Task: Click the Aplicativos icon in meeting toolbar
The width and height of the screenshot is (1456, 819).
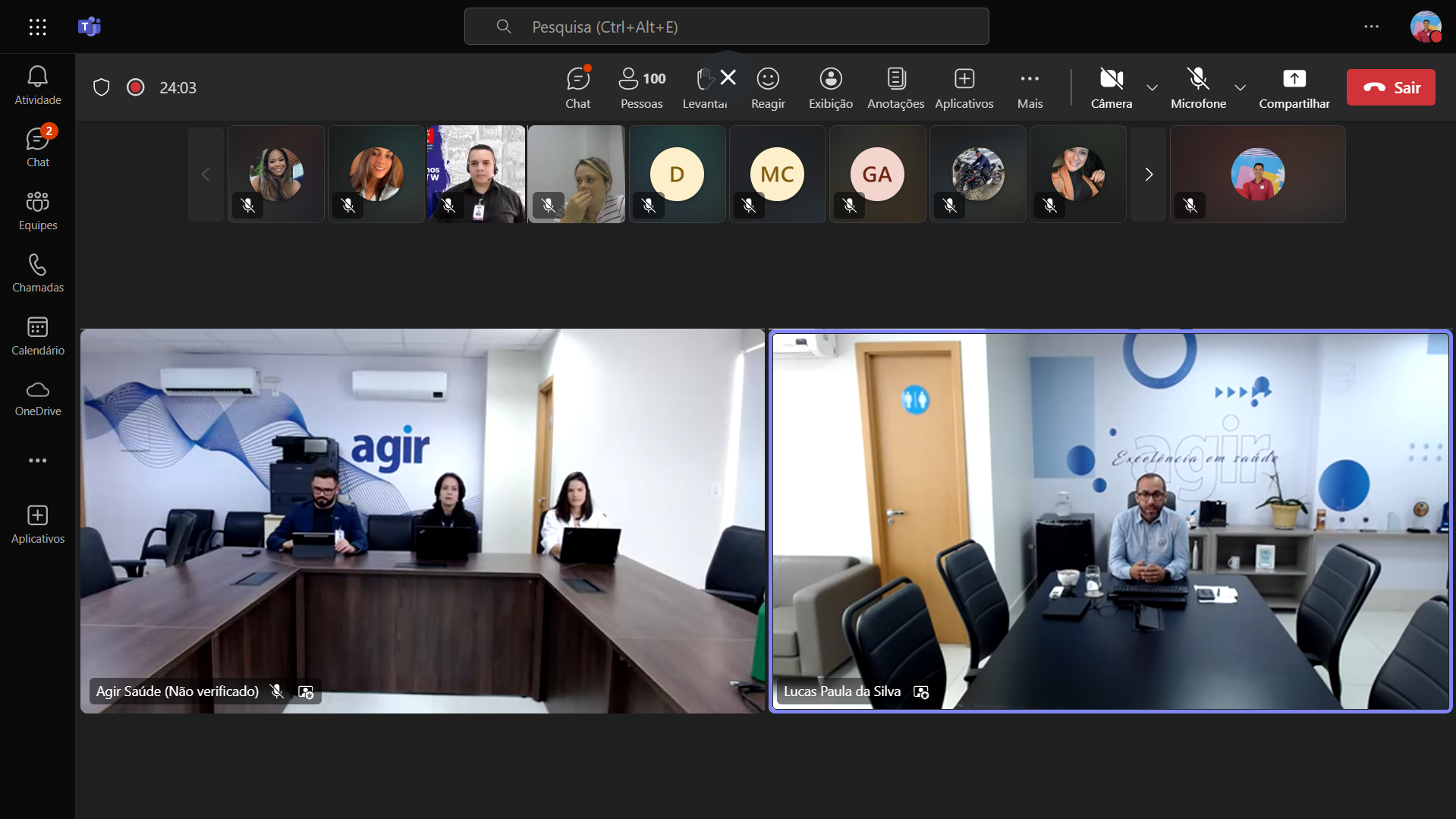Action: point(964,87)
